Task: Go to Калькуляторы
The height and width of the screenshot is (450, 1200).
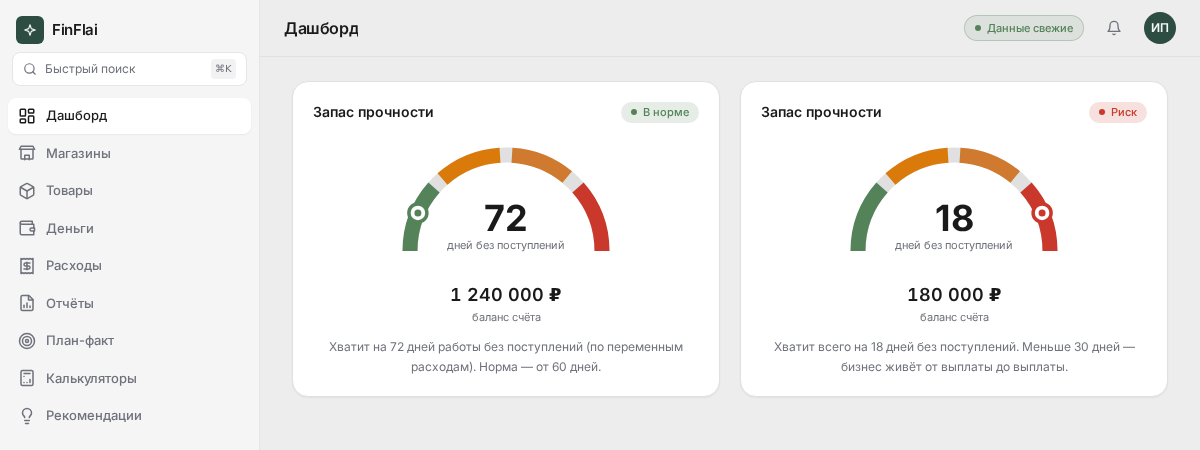Action: (x=129, y=378)
